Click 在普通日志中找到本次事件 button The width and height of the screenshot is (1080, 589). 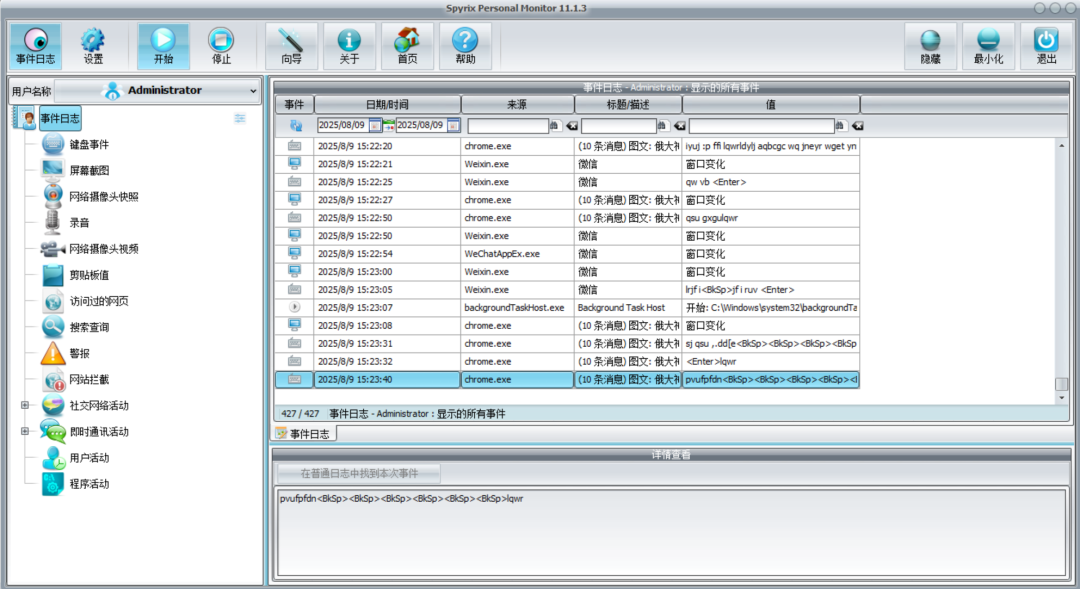pyautogui.click(x=358, y=473)
